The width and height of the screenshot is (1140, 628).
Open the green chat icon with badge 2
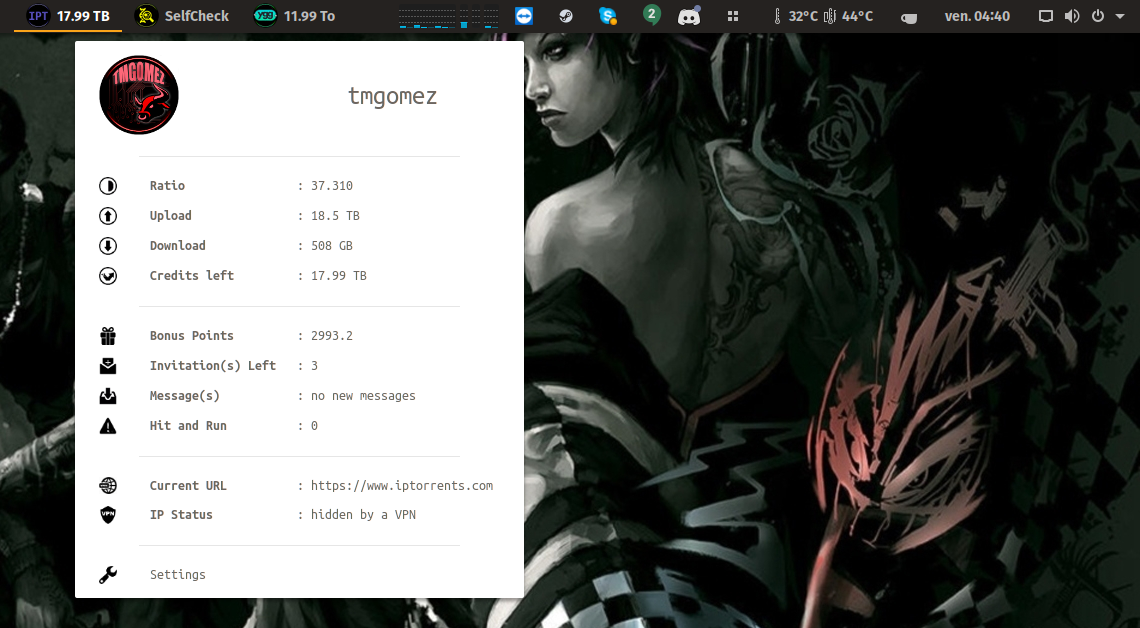pyautogui.click(x=651, y=15)
